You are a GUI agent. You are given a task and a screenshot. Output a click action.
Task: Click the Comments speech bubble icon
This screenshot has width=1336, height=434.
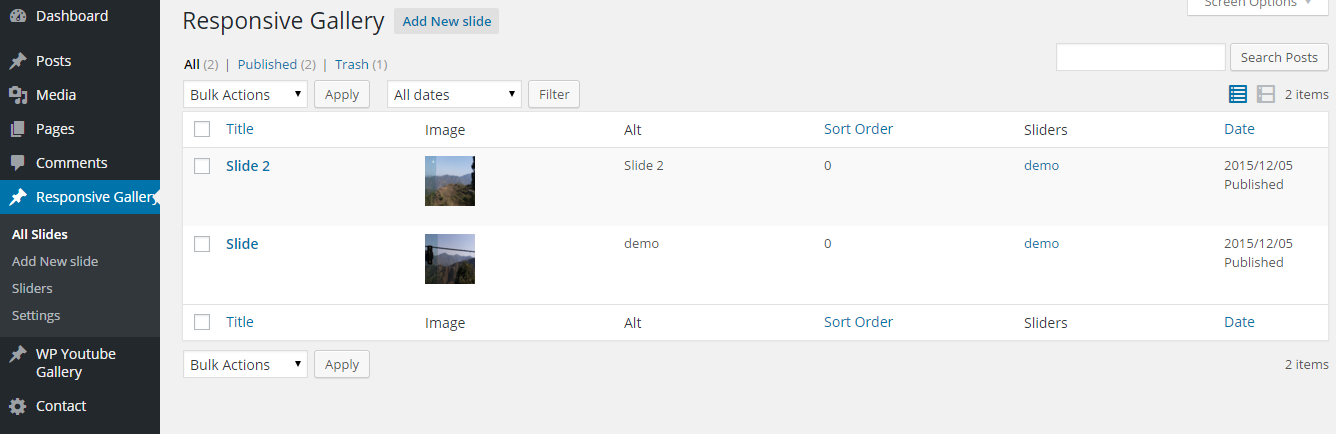(x=17, y=163)
